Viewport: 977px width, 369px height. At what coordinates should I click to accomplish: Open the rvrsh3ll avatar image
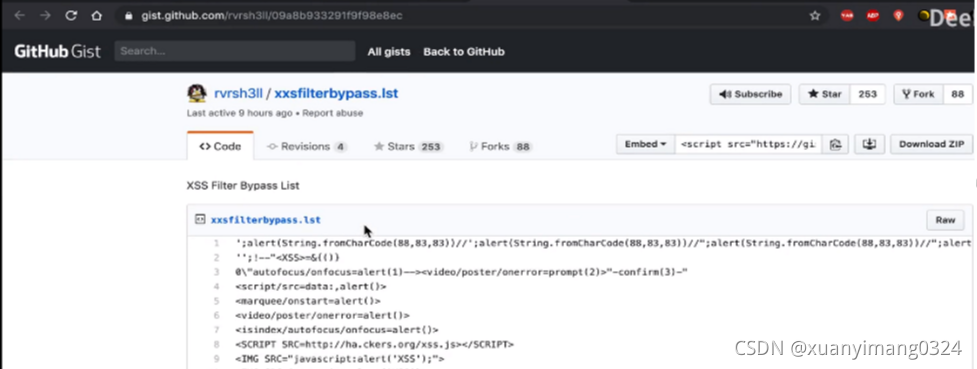(197, 93)
